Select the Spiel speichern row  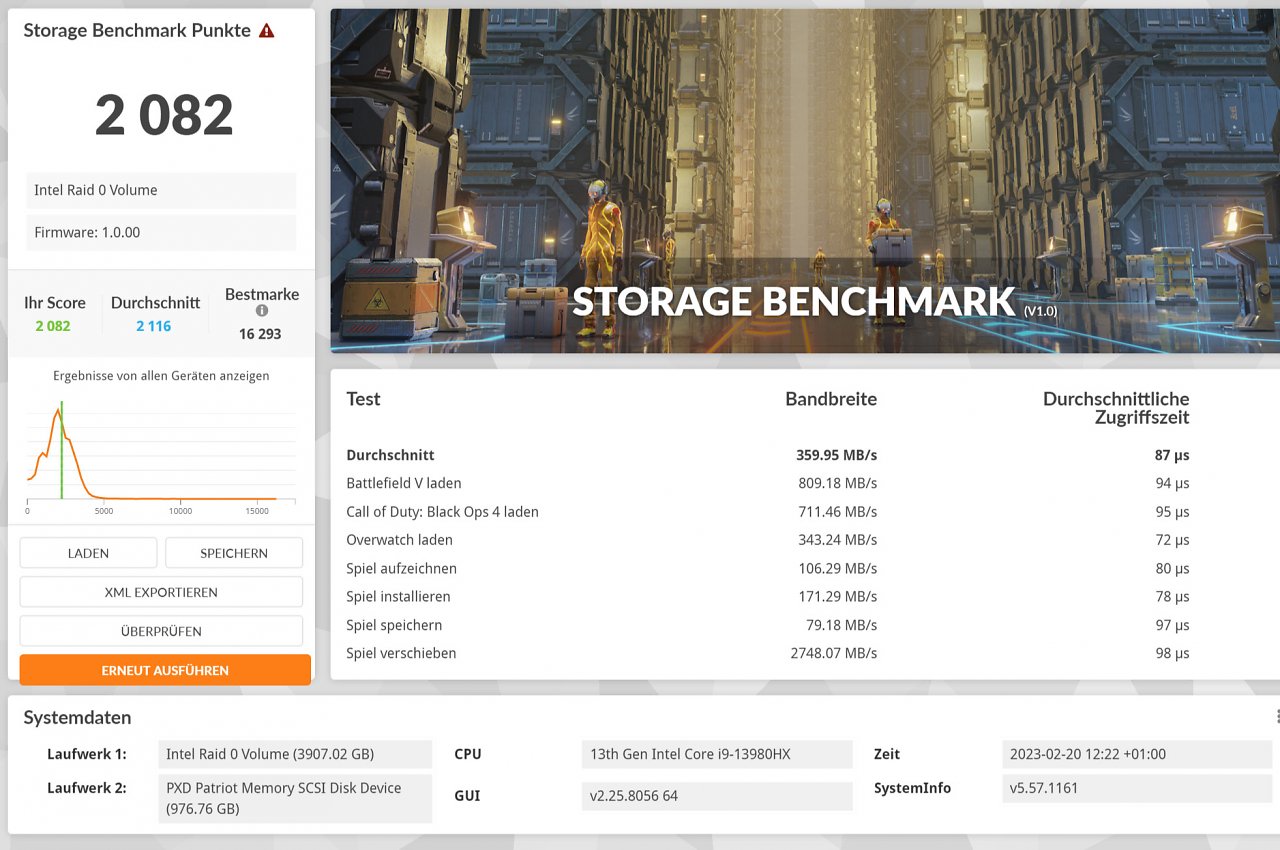768,625
